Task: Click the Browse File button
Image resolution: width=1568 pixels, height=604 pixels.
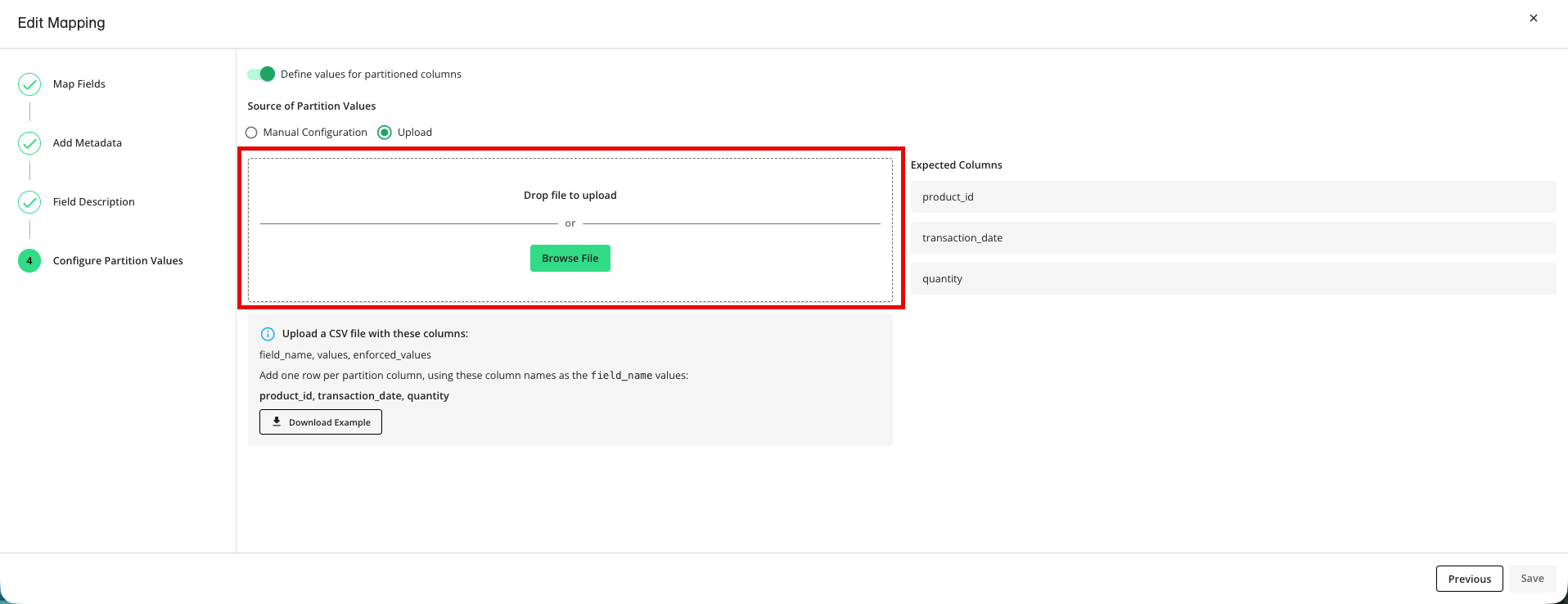Action: click(x=570, y=259)
